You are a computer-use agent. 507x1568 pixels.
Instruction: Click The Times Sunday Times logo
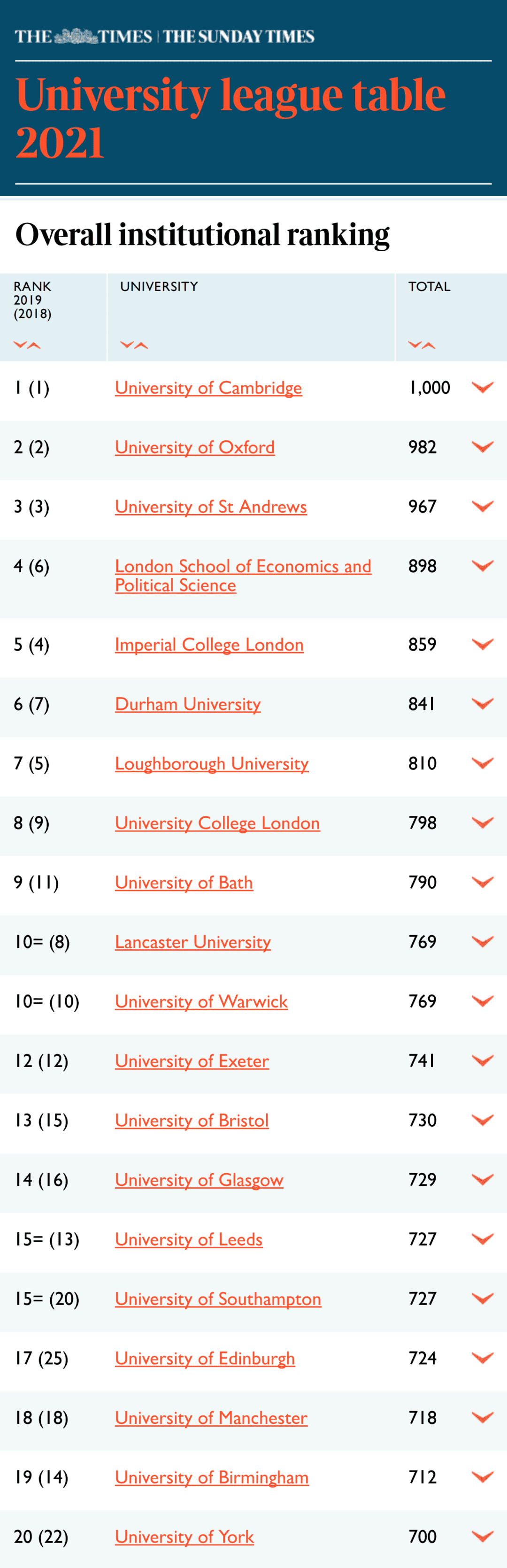click(164, 37)
